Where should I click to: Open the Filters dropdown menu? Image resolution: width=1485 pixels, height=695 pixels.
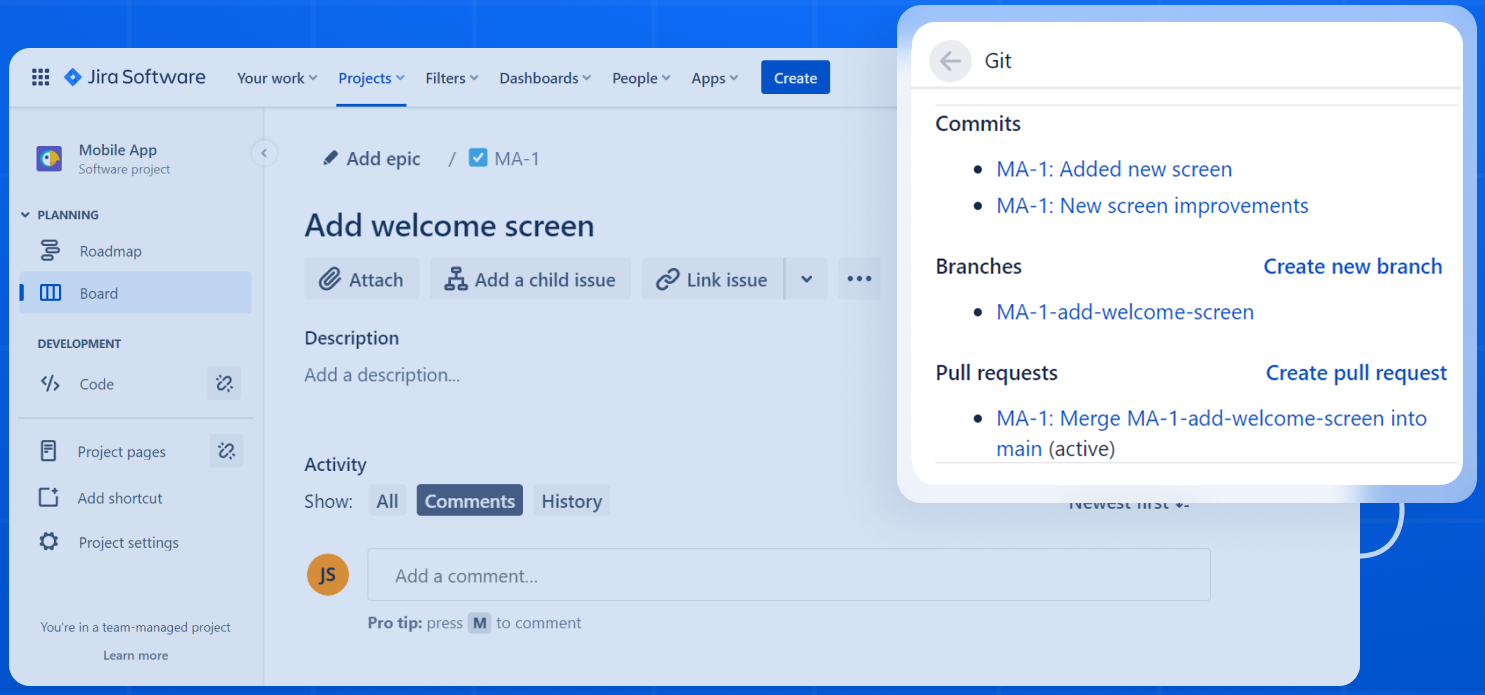pos(452,78)
